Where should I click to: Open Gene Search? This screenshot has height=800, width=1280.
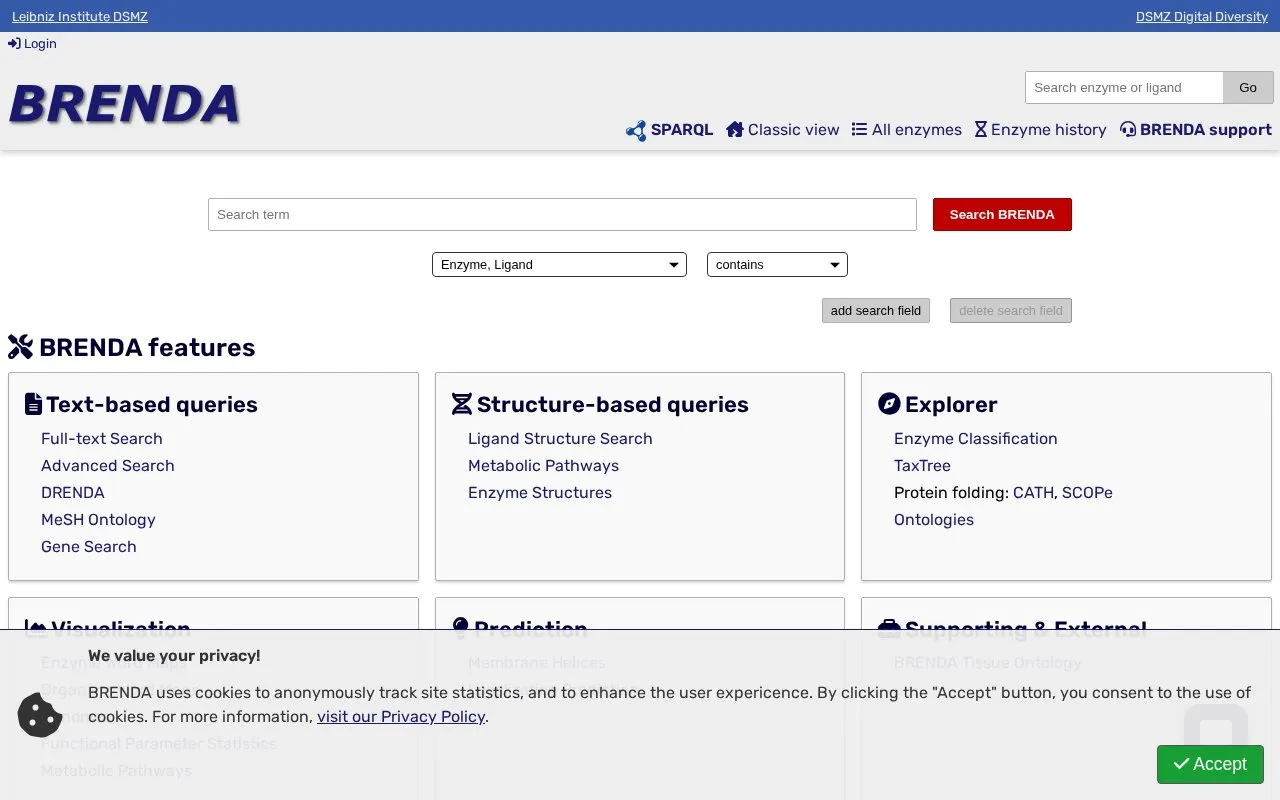(x=89, y=546)
